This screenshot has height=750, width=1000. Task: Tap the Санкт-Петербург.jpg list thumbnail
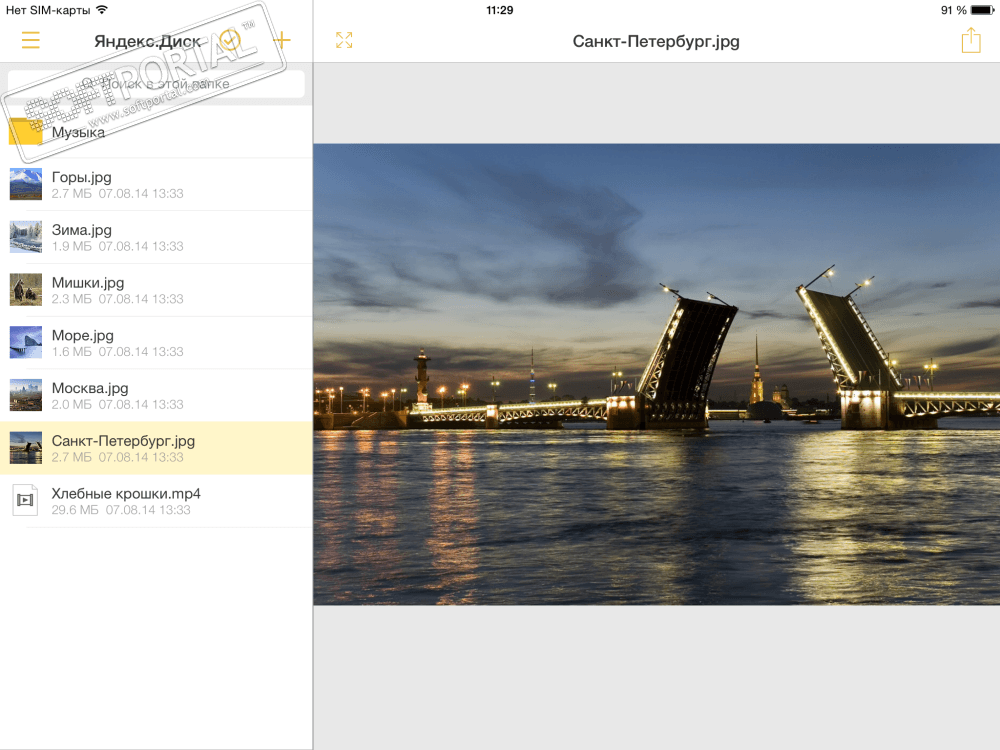(26, 448)
